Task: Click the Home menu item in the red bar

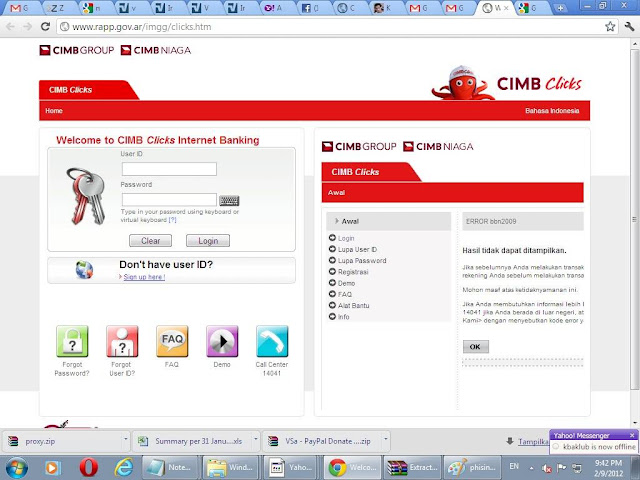Action: (x=54, y=111)
